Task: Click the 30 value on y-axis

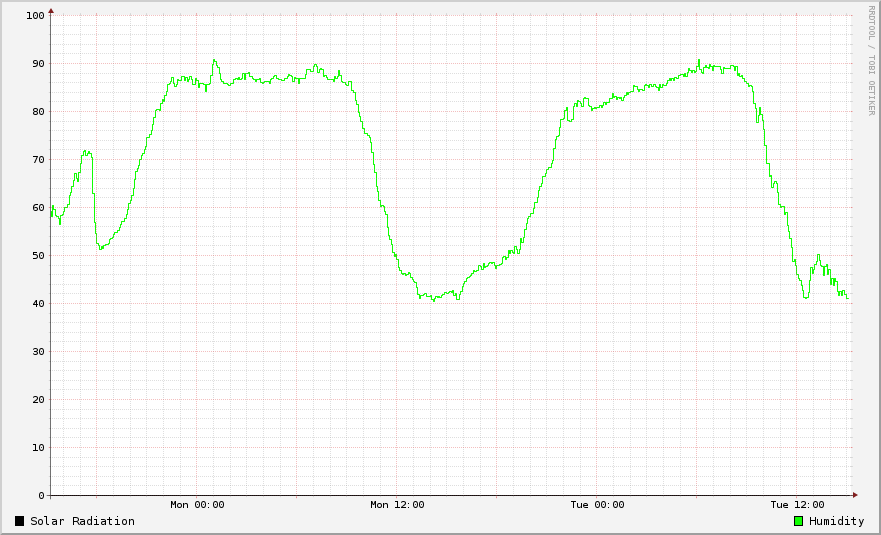Action: pos(38,352)
